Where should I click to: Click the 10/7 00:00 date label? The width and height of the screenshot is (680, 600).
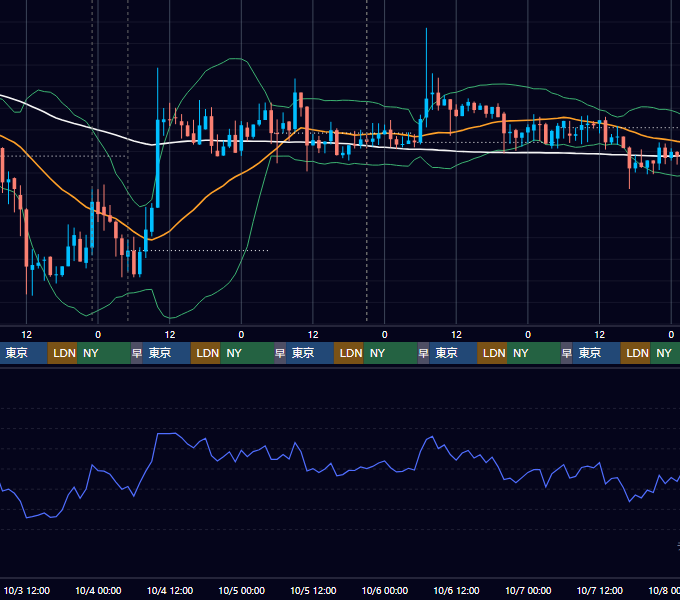click(528, 590)
